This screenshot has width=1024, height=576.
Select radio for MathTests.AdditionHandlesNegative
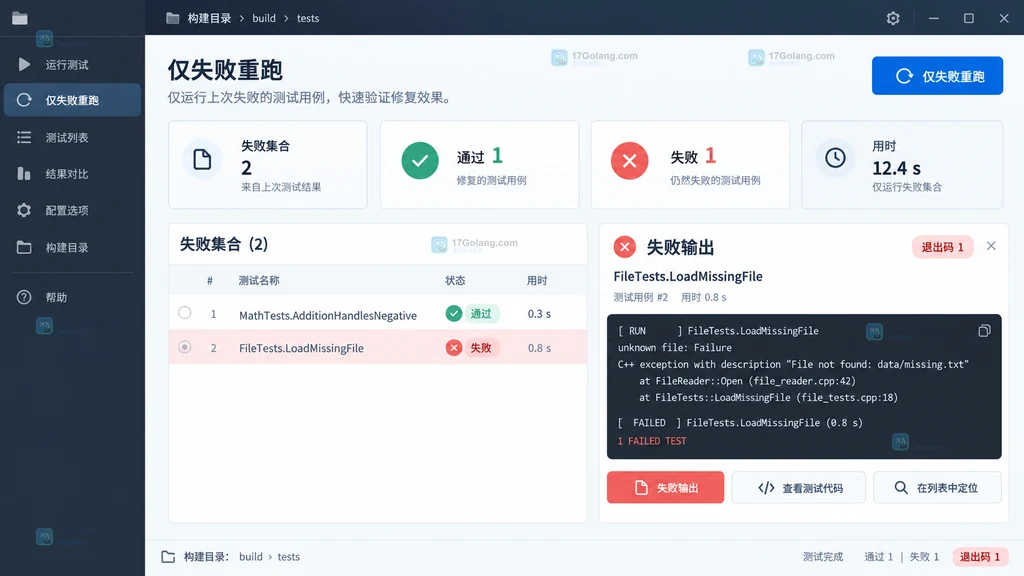click(x=185, y=313)
